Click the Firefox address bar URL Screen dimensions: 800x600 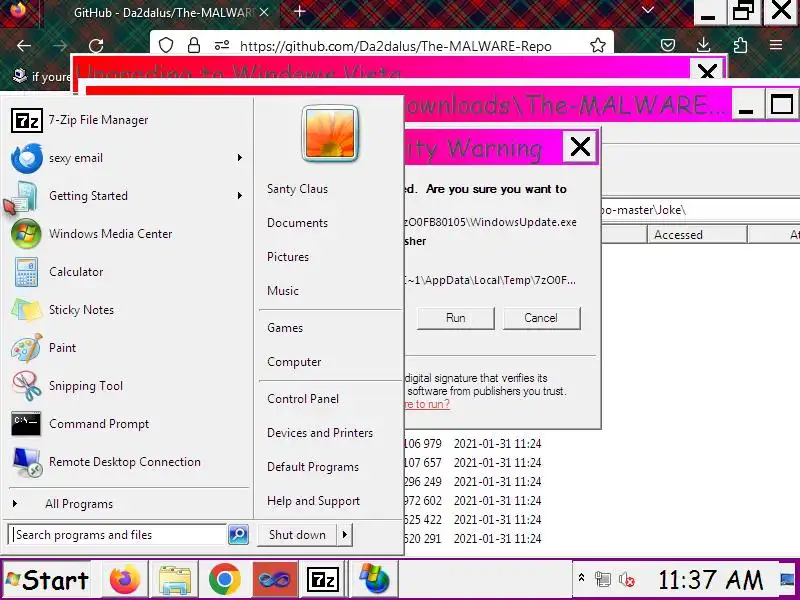pyautogui.click(x=395, y=46)
